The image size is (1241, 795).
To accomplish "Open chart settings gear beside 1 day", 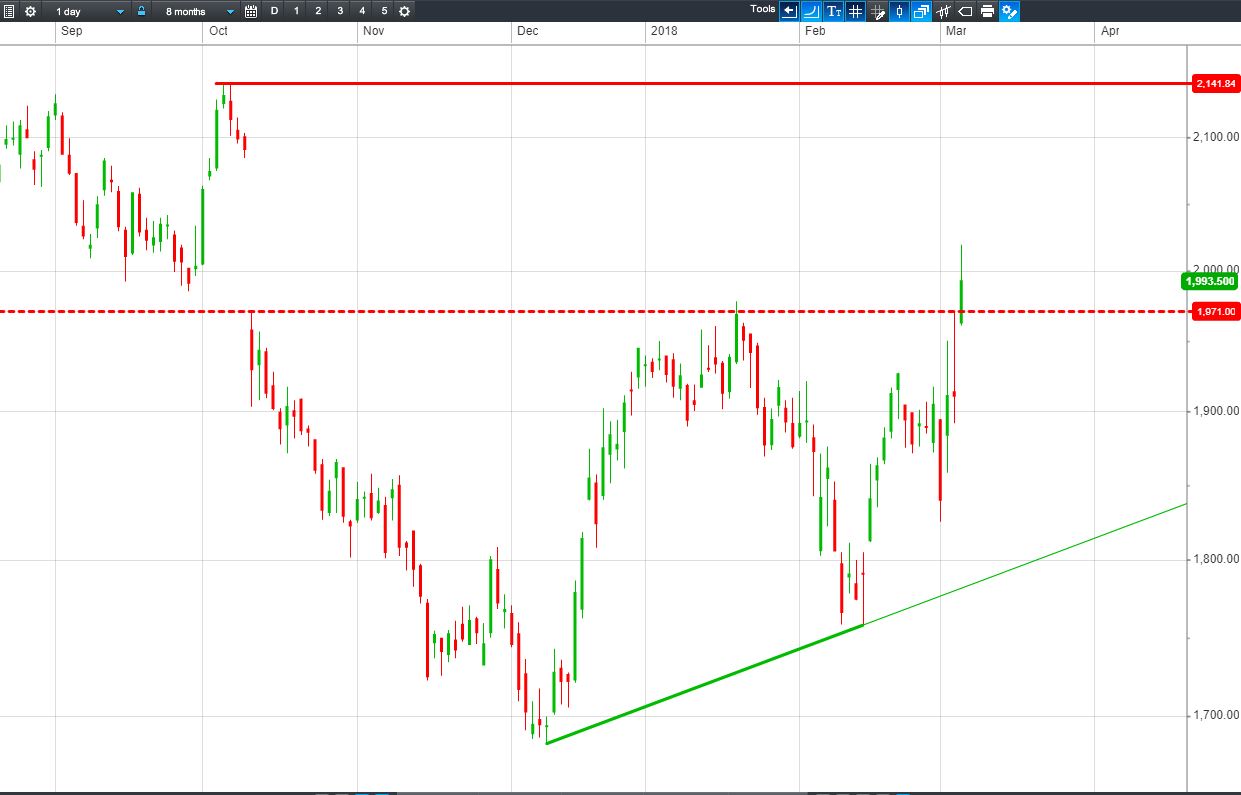I will pos(30,11).
